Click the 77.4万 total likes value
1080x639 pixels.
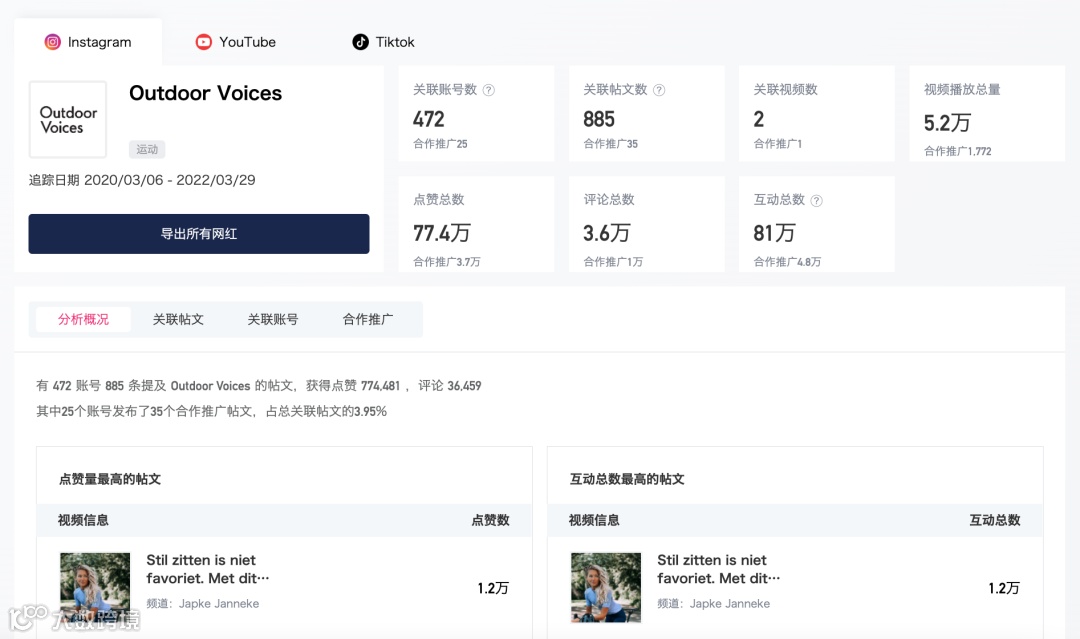(x=442, y=233)
